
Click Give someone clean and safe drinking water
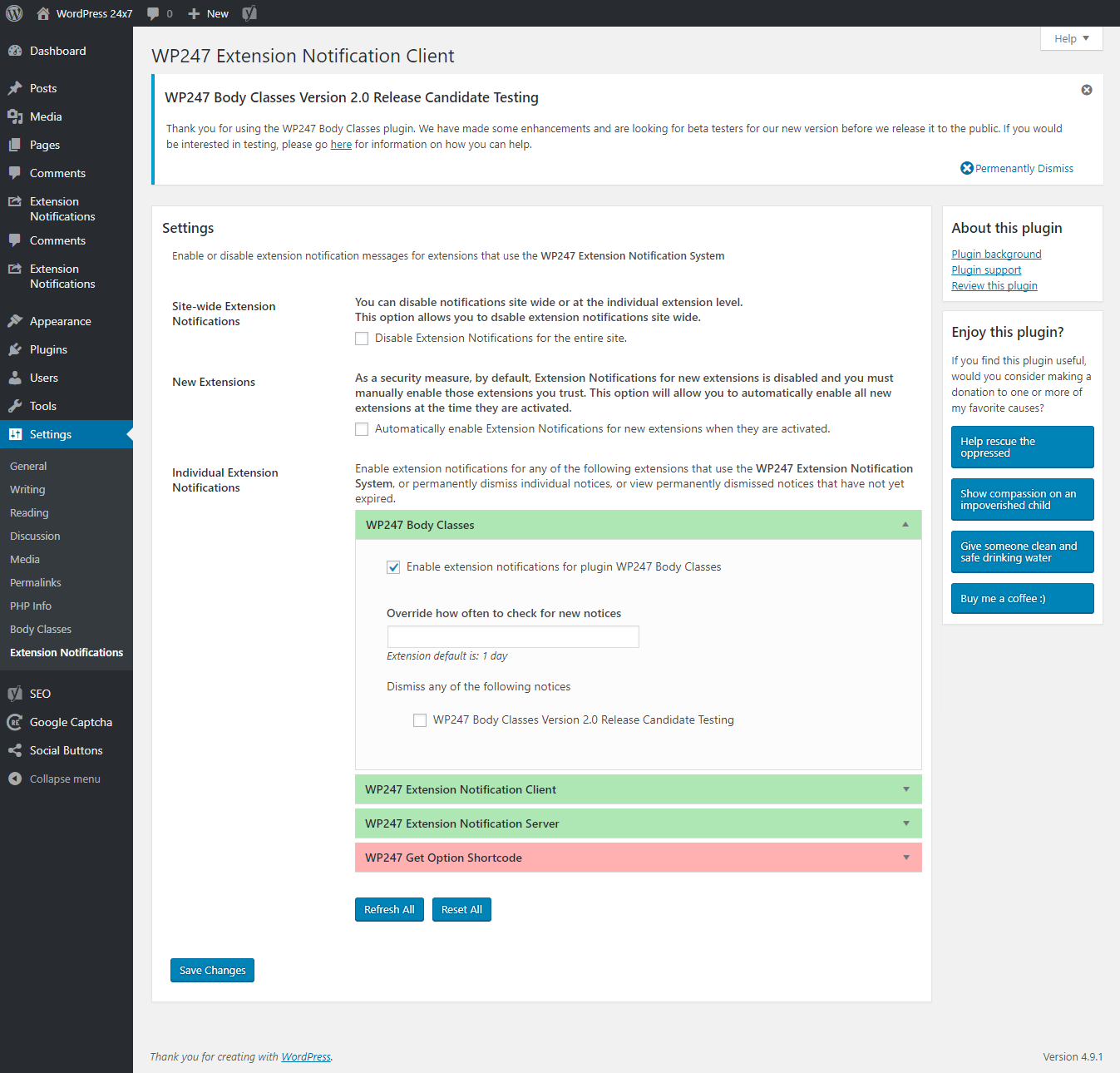pos(1023,552)
